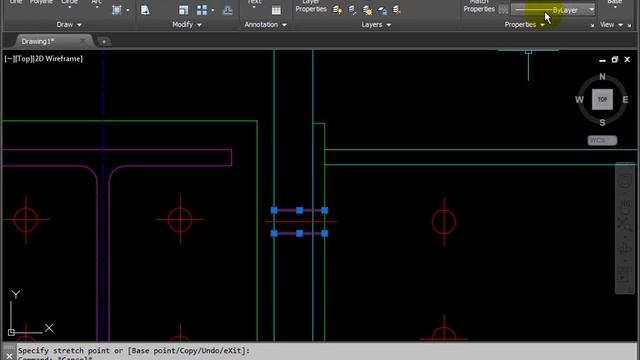The height and width of the screenshot is (360, 640).
Task: Open Layer Properties manager
Action: click(311, 6)
